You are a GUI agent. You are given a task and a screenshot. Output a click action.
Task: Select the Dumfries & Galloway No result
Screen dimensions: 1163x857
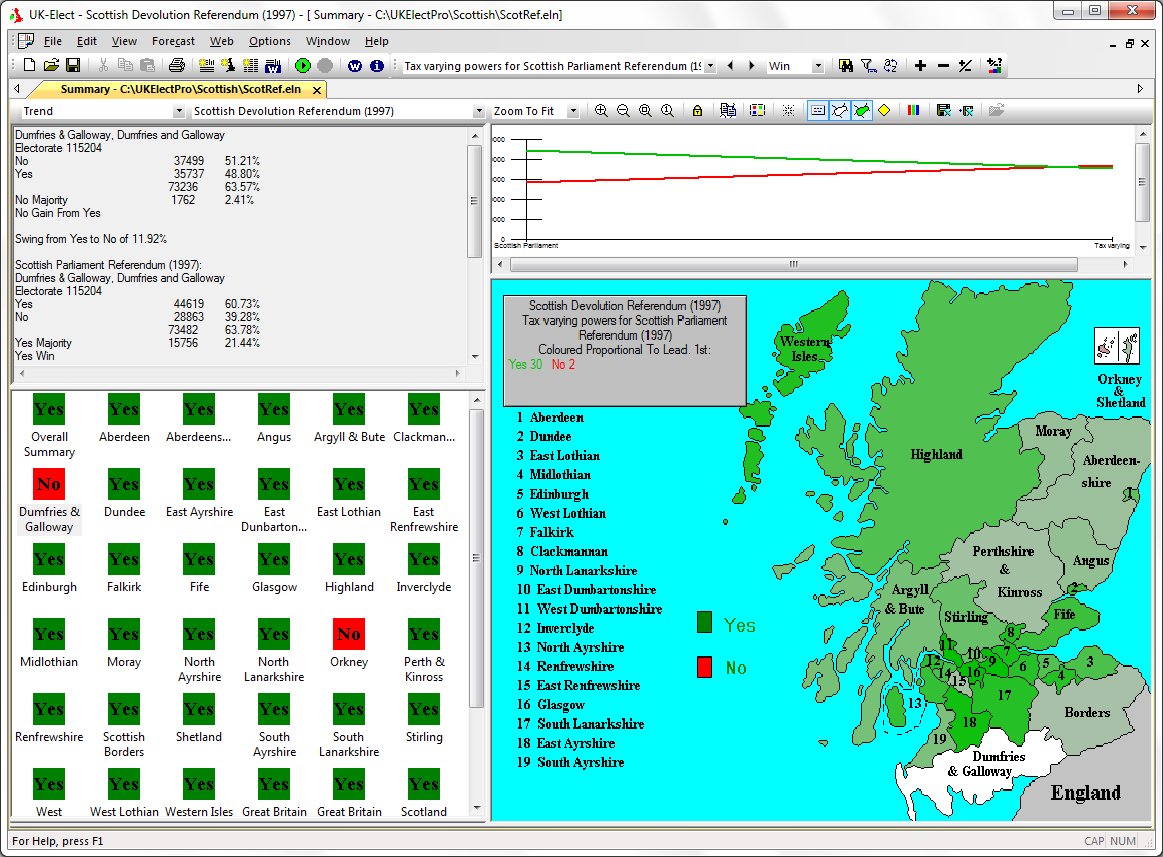(49, 484)
